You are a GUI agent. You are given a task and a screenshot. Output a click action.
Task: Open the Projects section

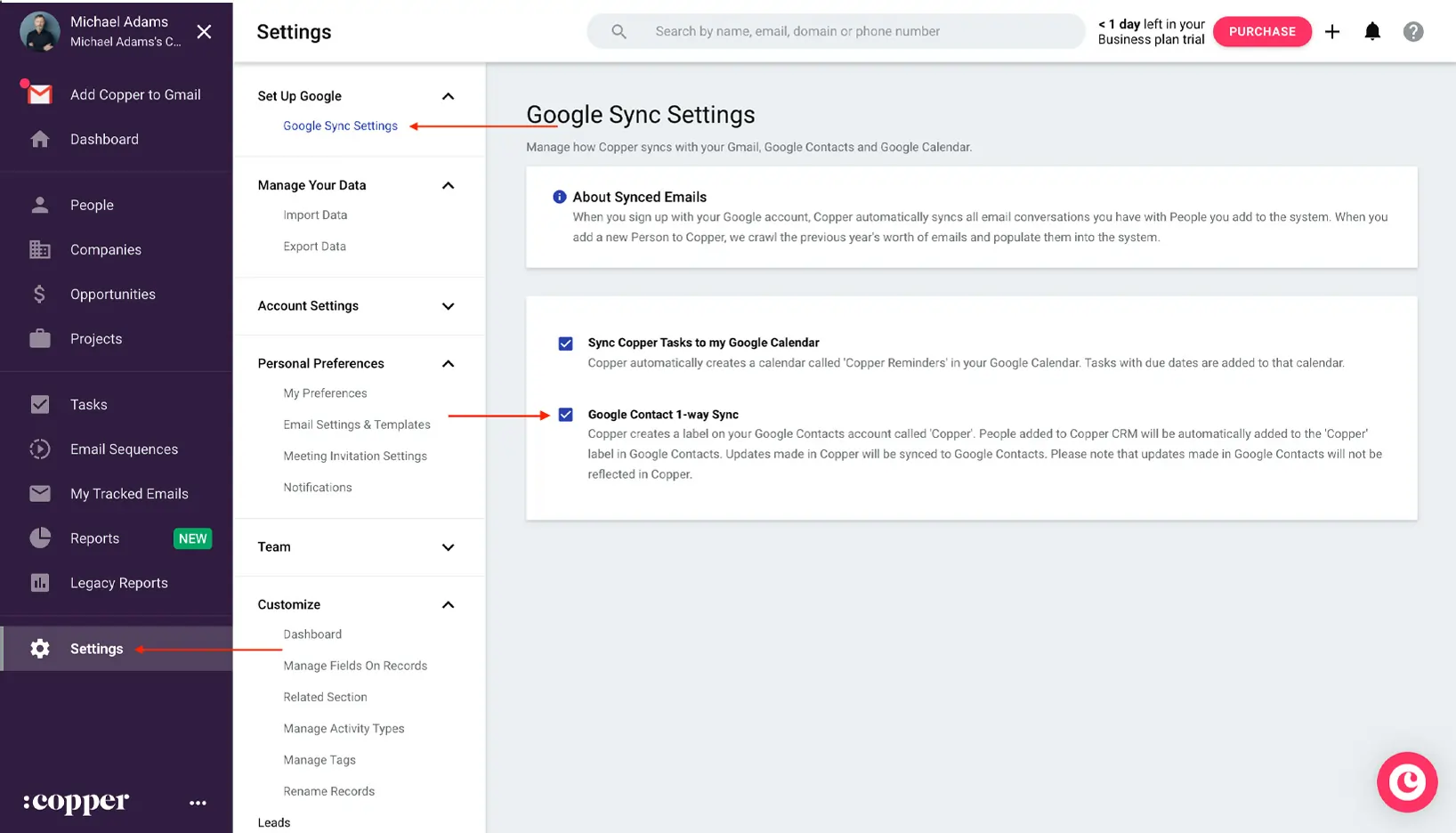(96, 338)
